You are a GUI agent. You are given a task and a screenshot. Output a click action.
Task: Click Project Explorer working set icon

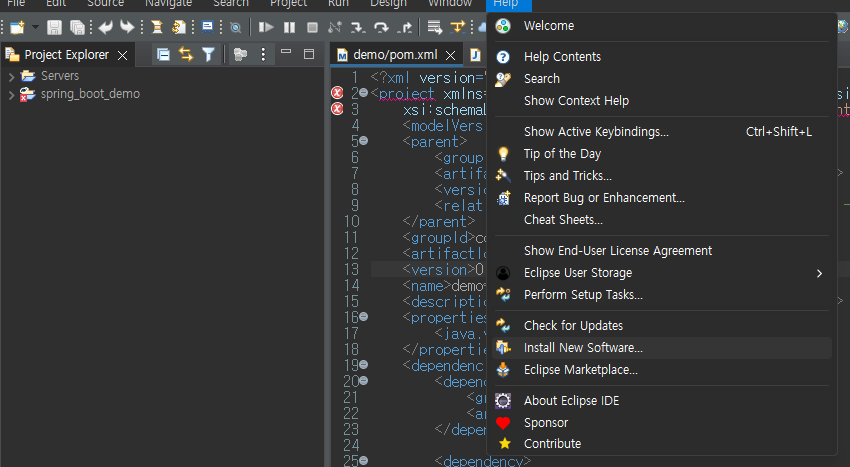tap(240, 54)
